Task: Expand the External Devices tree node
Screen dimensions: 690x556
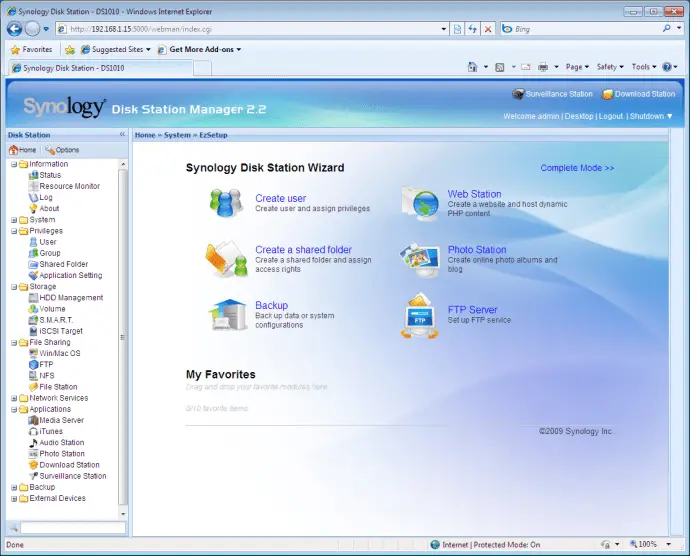Action: [14, 498]
